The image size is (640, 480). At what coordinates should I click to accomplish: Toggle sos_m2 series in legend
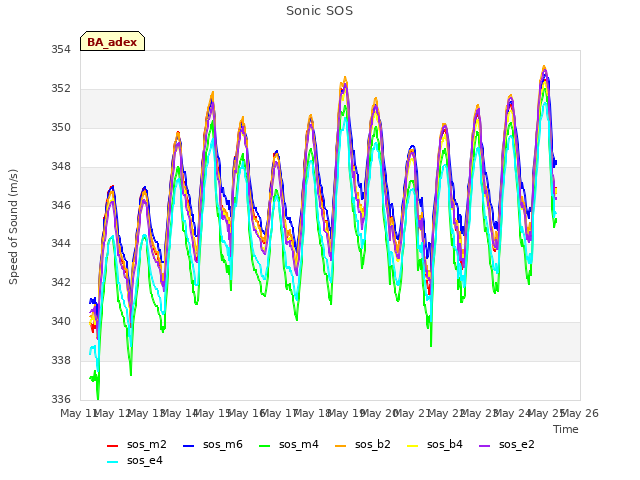[x=136, y=444]
